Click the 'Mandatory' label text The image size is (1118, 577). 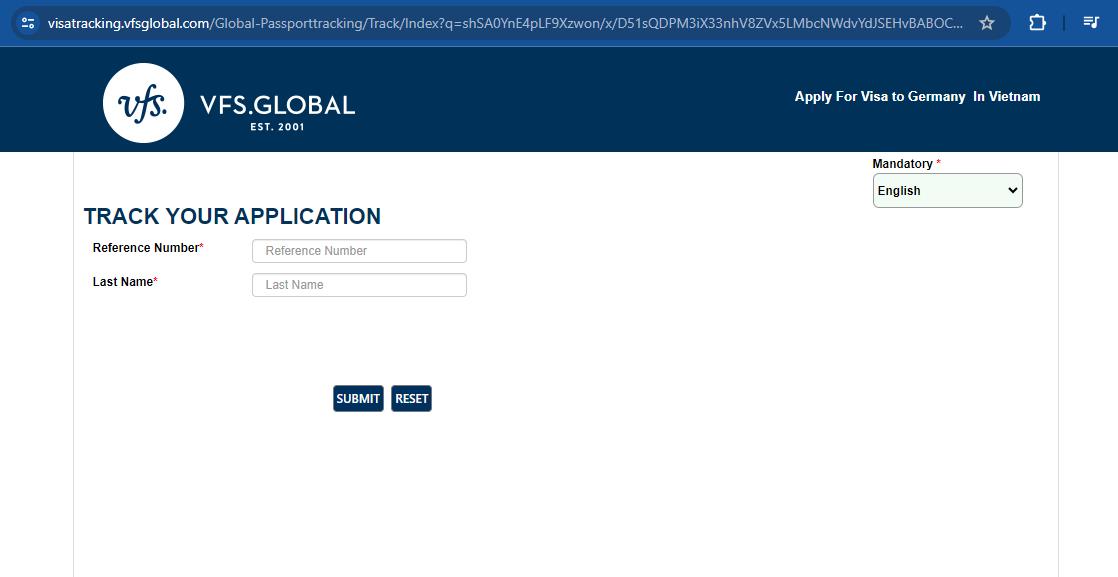click(x=902, y=163)
